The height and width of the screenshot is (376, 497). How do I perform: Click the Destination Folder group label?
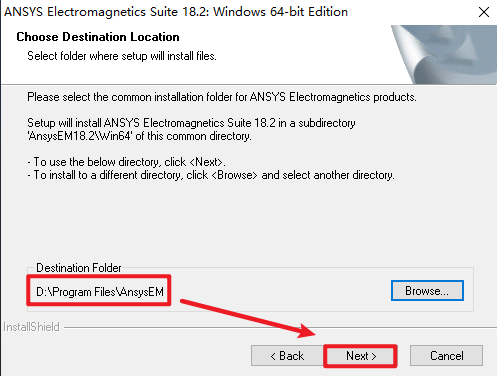pyautogui.click(x=79, y=268)
